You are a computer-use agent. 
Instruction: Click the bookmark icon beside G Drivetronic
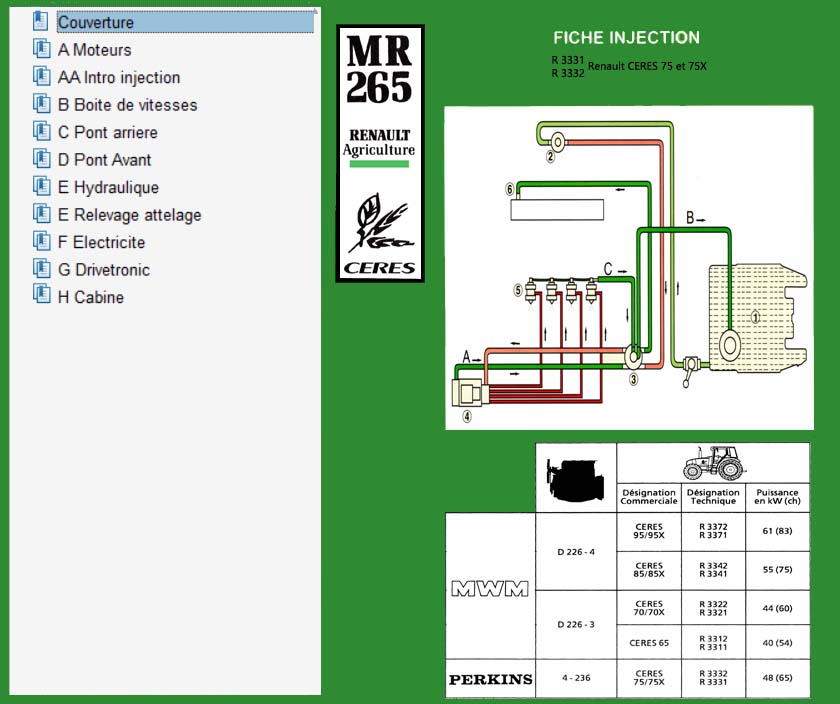(41, 269)
